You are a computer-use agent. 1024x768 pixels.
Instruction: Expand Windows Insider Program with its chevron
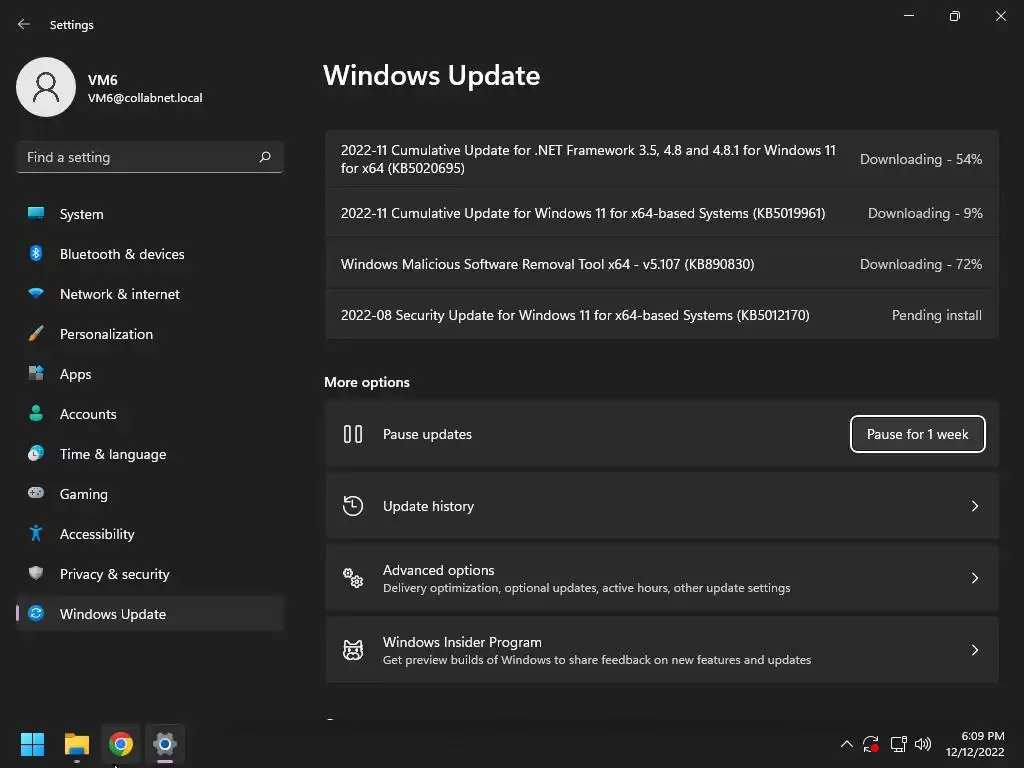point(974,650)
